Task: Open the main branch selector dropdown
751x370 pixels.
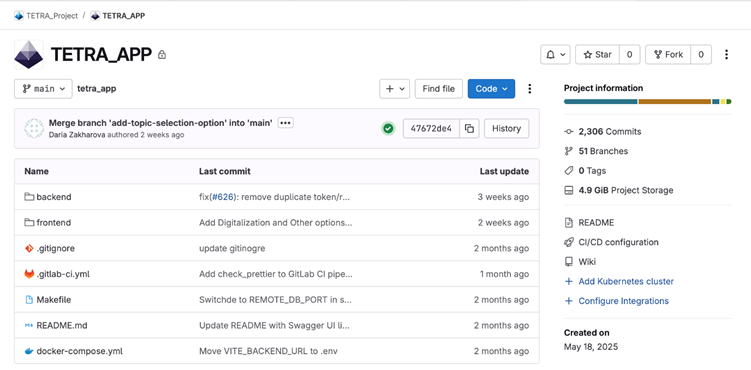Action: (x=43, y=89)
